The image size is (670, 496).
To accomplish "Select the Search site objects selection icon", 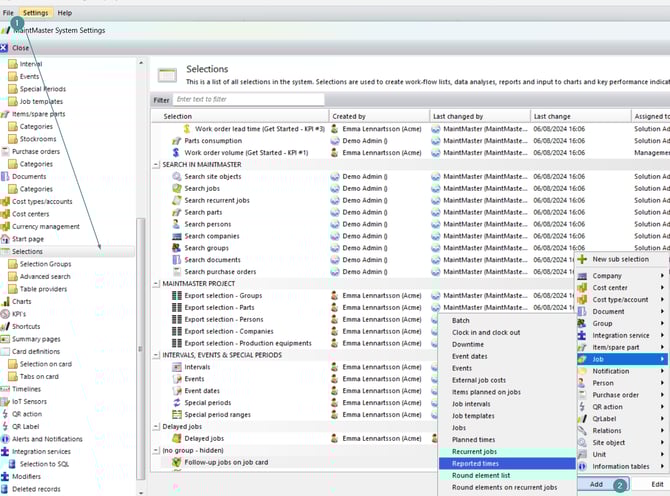I will (177, 177).
